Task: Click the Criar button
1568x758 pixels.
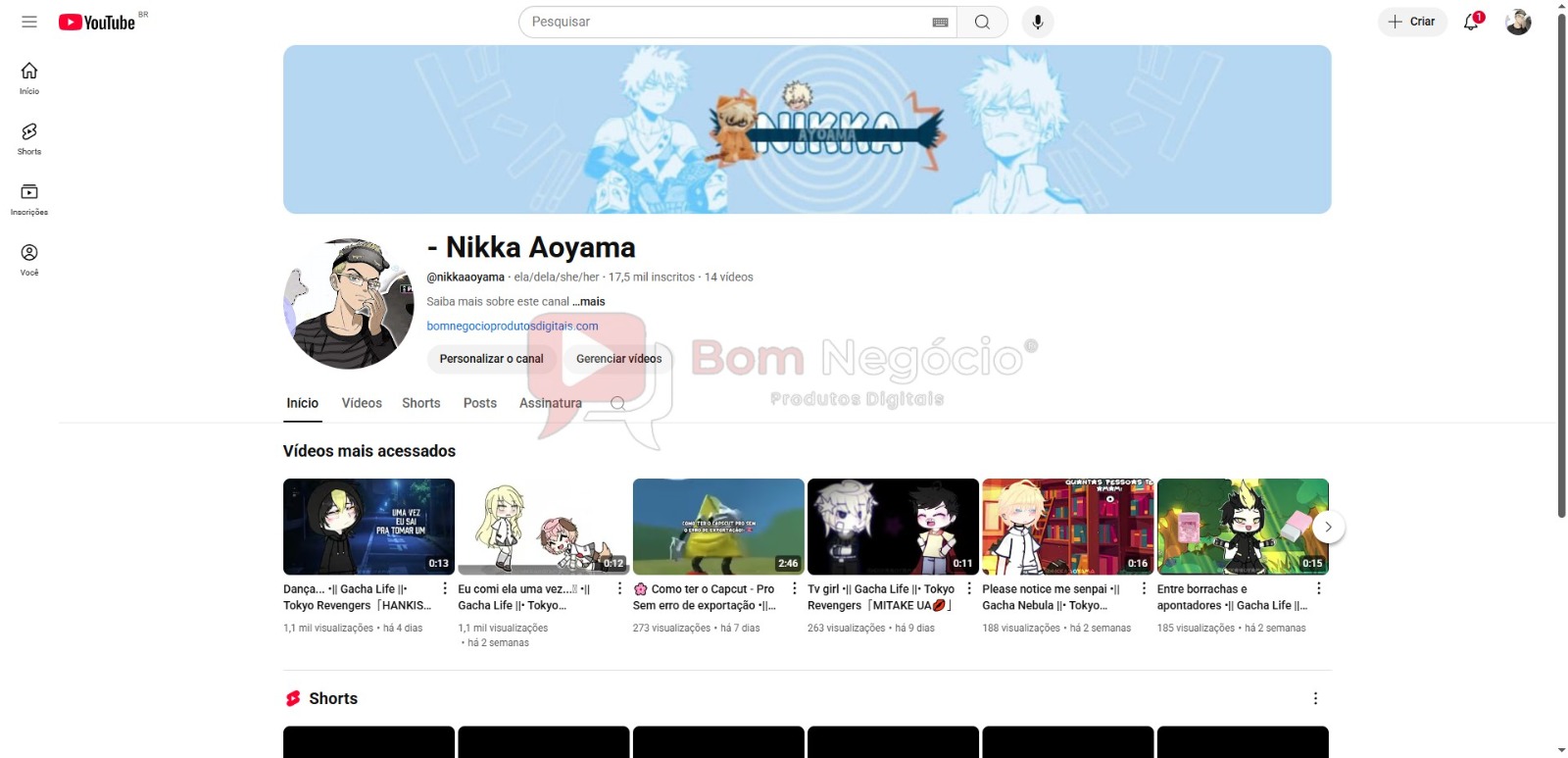Action: coord(1412,22)
